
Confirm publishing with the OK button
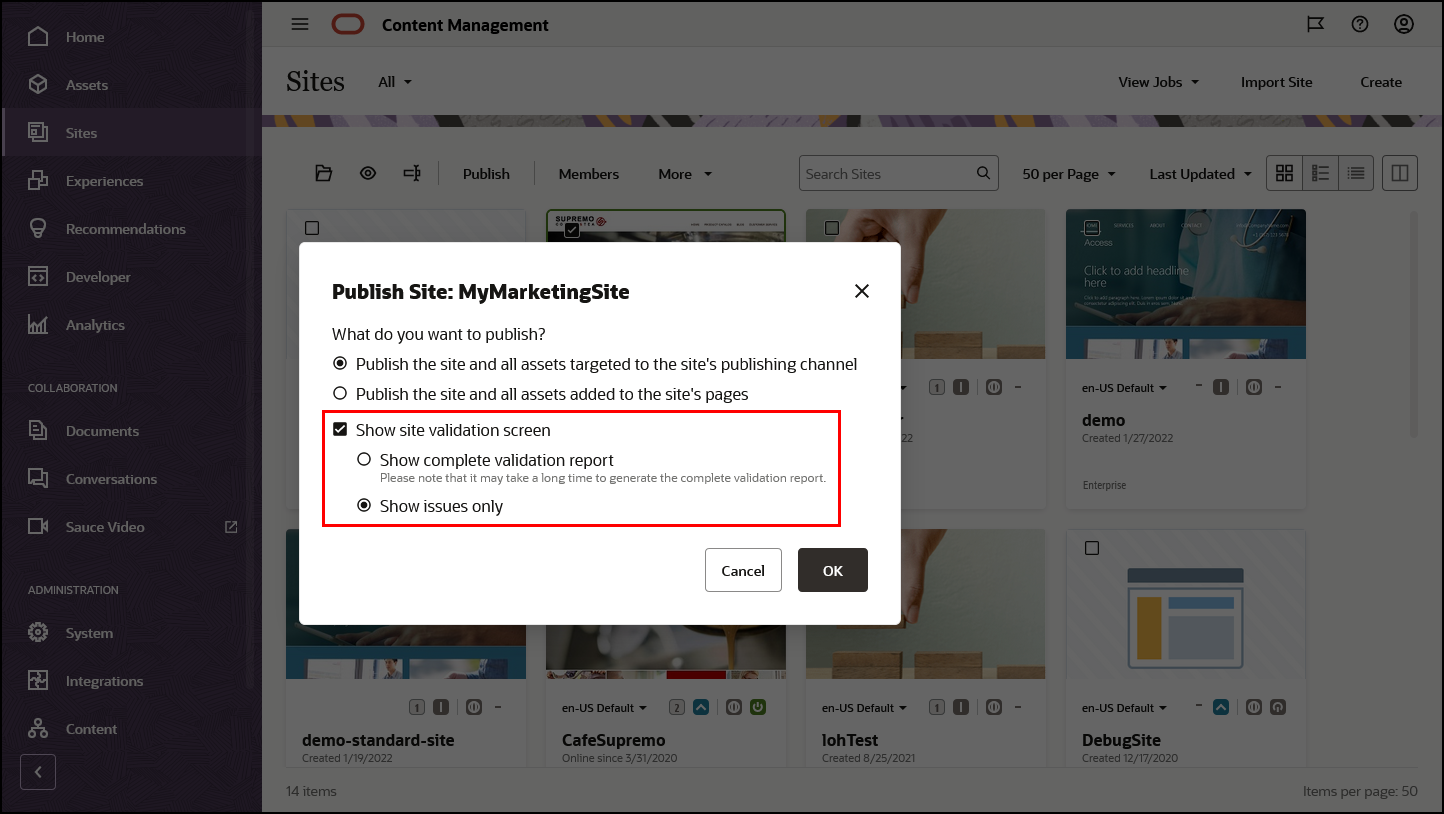[833, 570]
